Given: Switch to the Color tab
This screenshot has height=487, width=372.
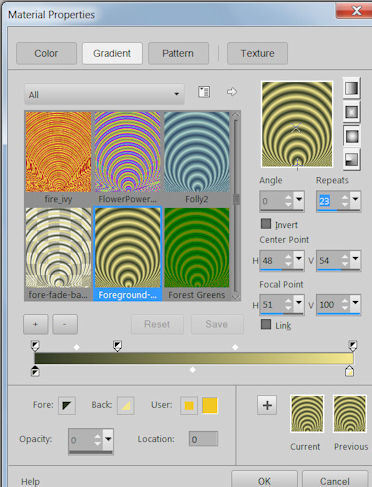Looking at the screenshot, I should point(46,53).
